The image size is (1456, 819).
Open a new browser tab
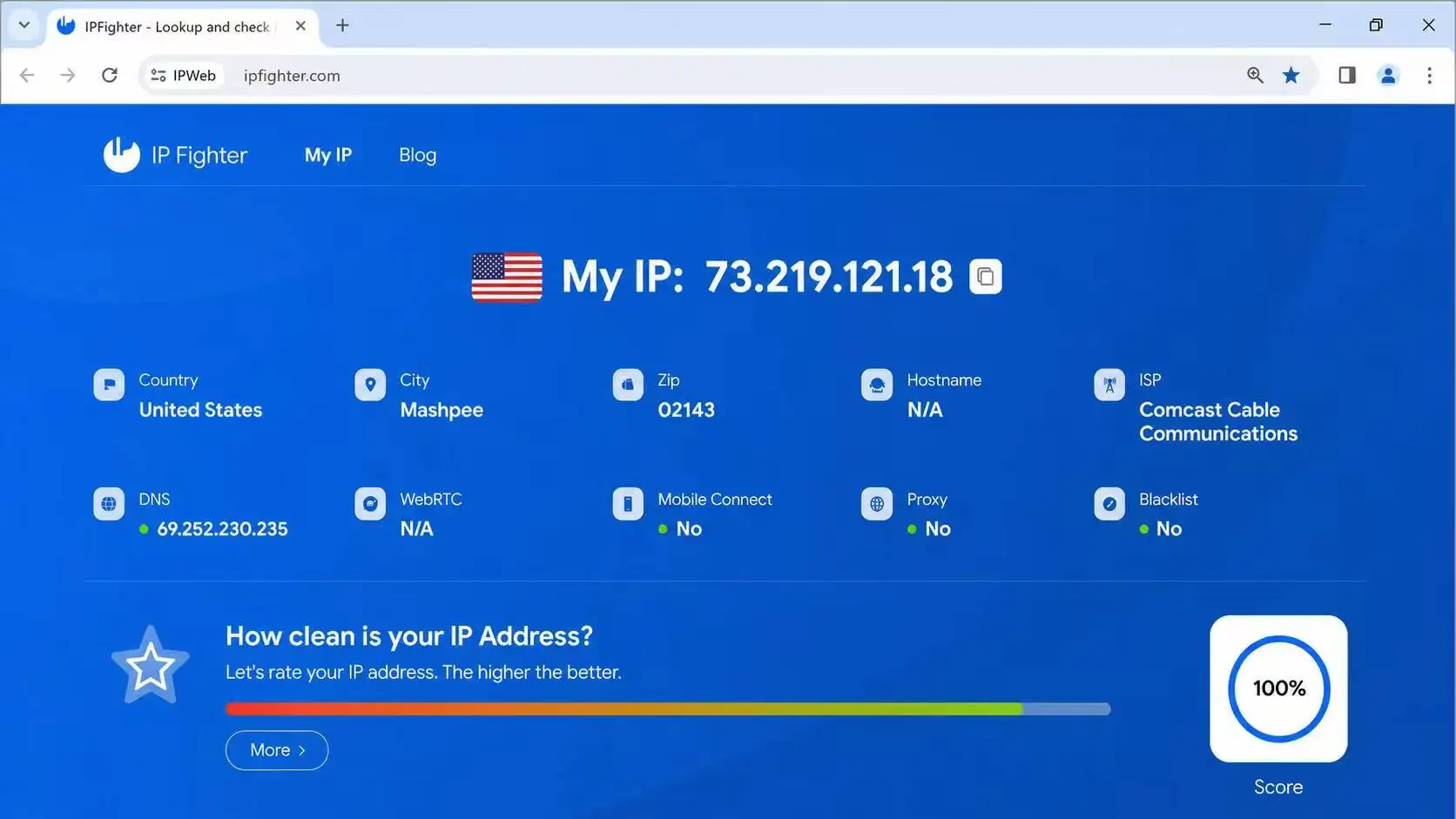tap(342, 26)
